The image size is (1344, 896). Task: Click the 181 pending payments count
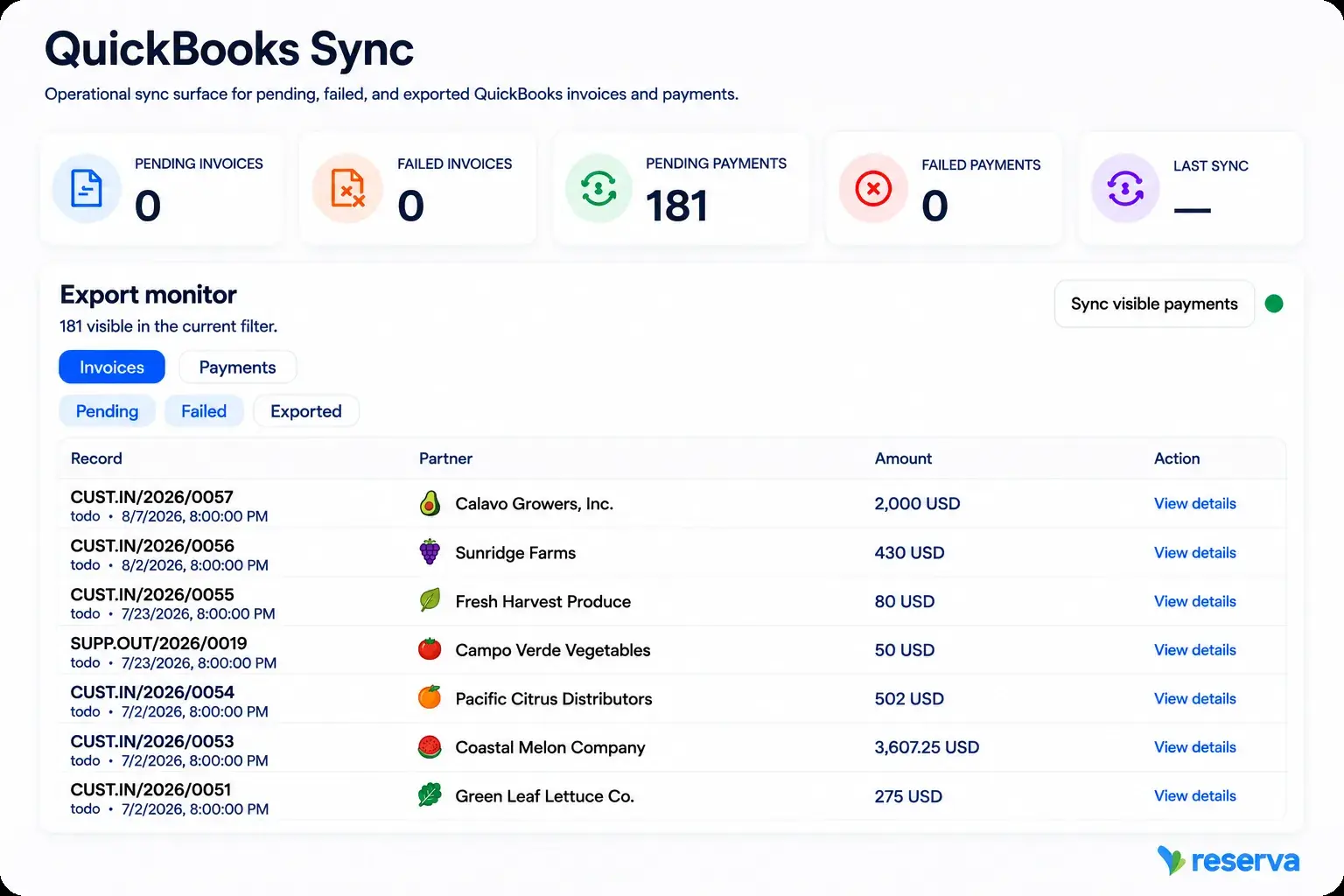coord(676,206)
